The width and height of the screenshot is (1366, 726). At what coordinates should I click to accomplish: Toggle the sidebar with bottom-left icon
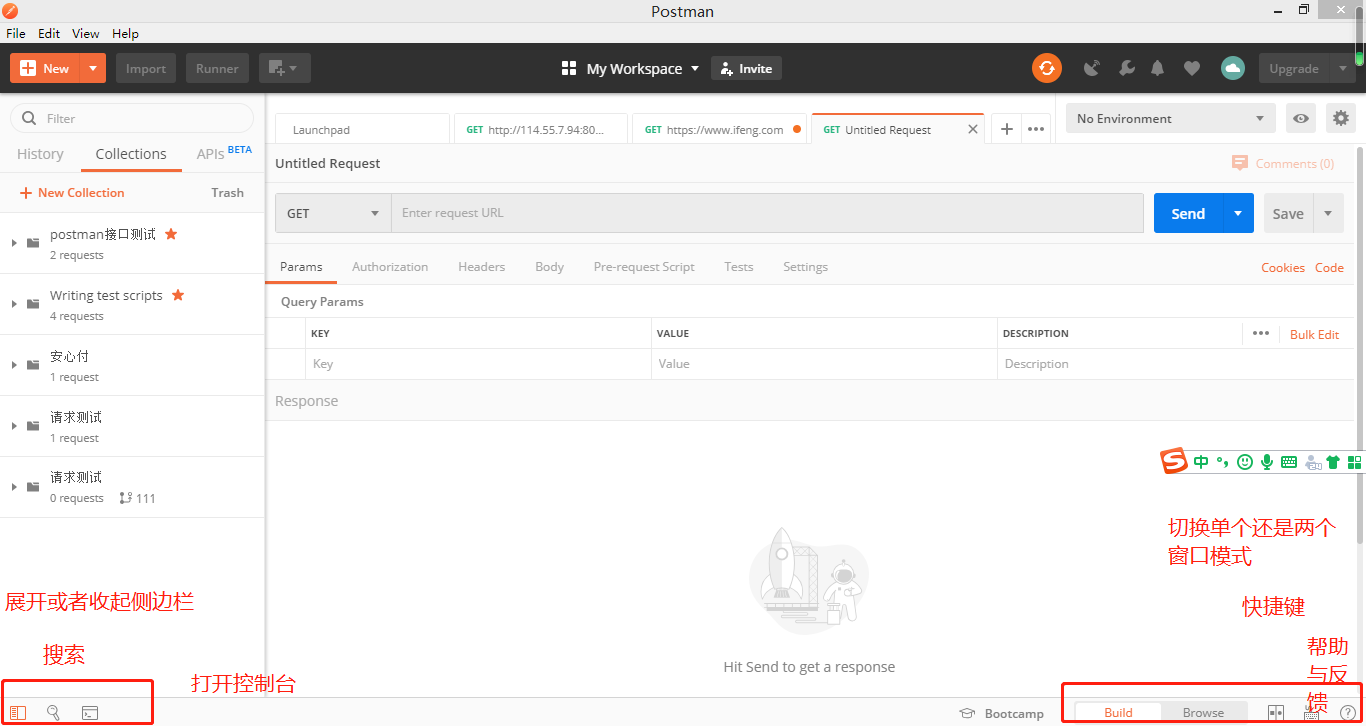pyautogui.click(x=18, y=713)
